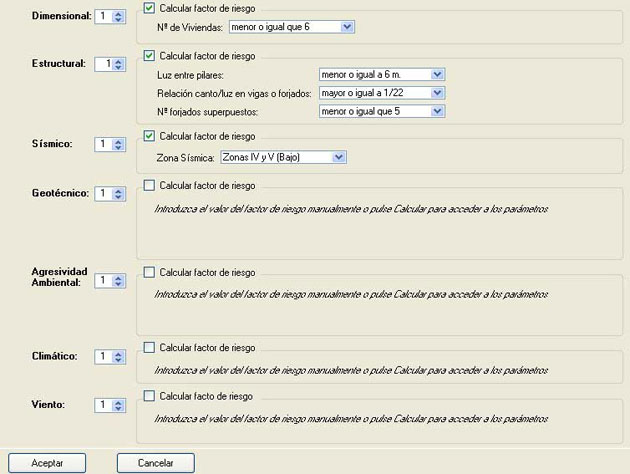Uncheck Calcular factor de riesgo for Dimensional
Viewport: 630px width, 474px height.
click(x=149, y=8)
